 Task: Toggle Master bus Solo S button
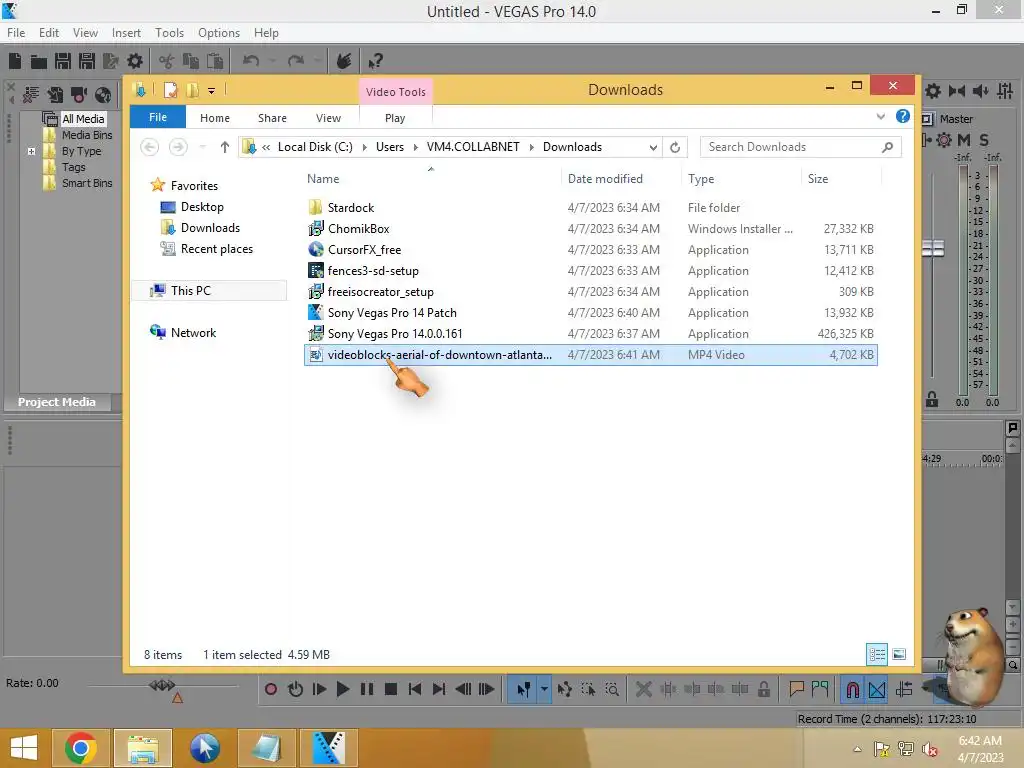click(984, 140)
